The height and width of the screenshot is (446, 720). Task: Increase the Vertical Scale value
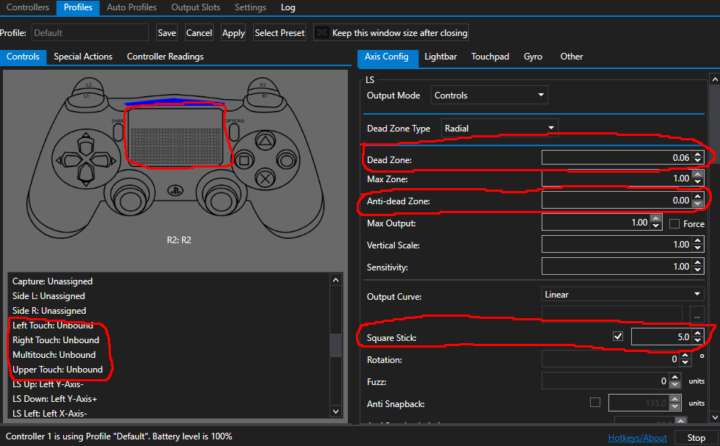tap(698, 241)
